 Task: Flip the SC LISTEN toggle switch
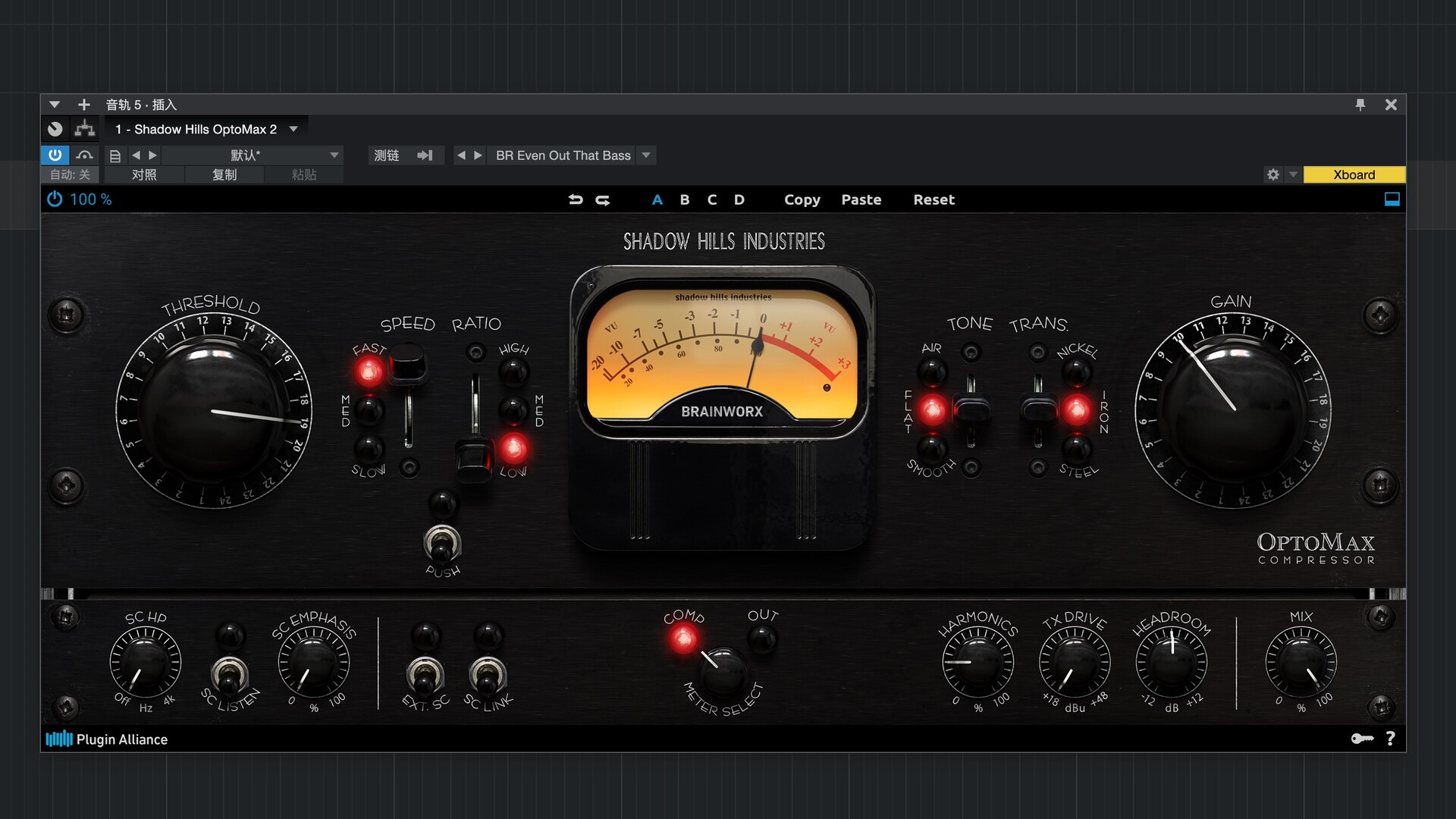click(x=229, y=673)
